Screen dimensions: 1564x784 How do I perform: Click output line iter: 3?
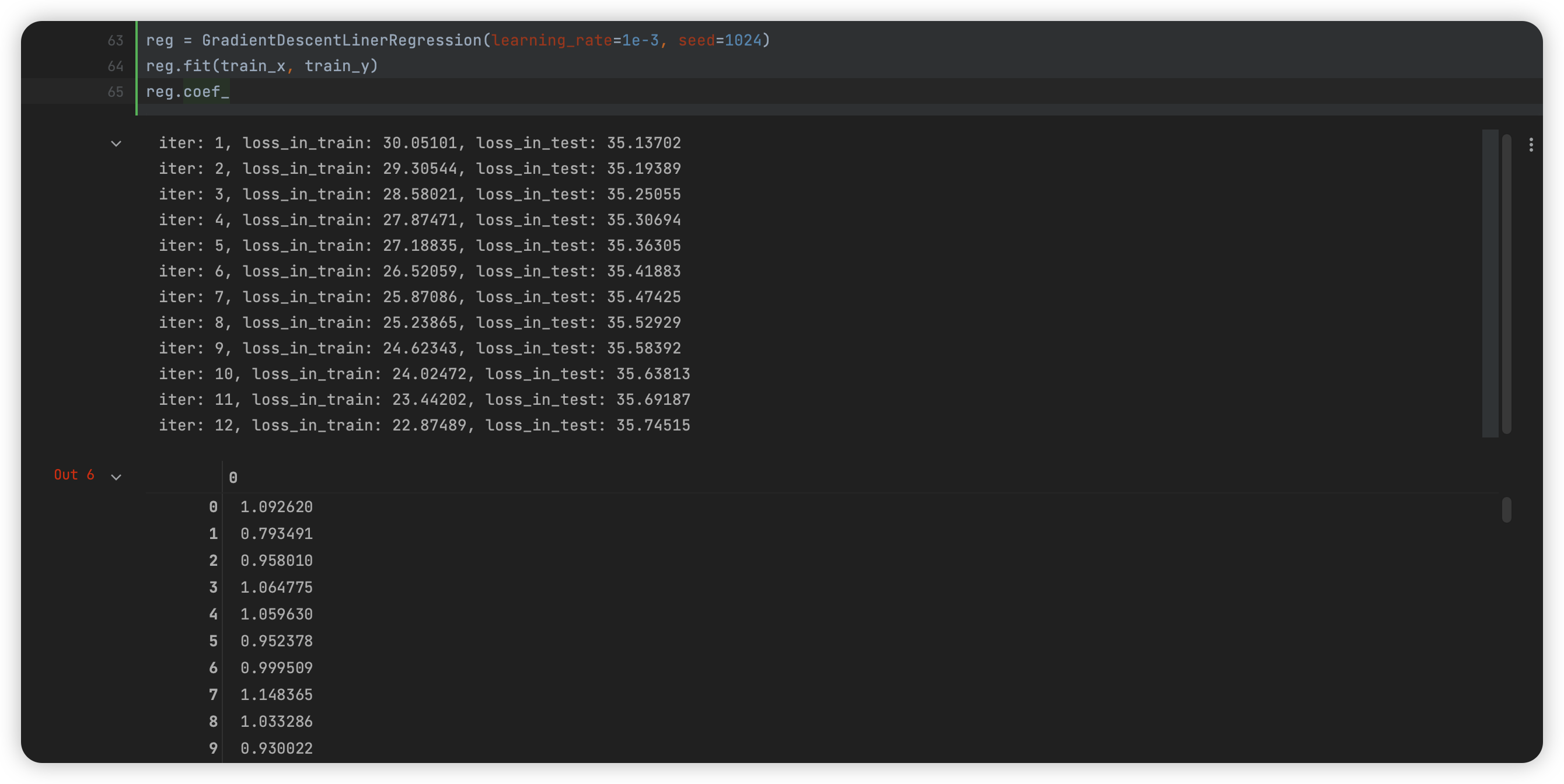420,194
